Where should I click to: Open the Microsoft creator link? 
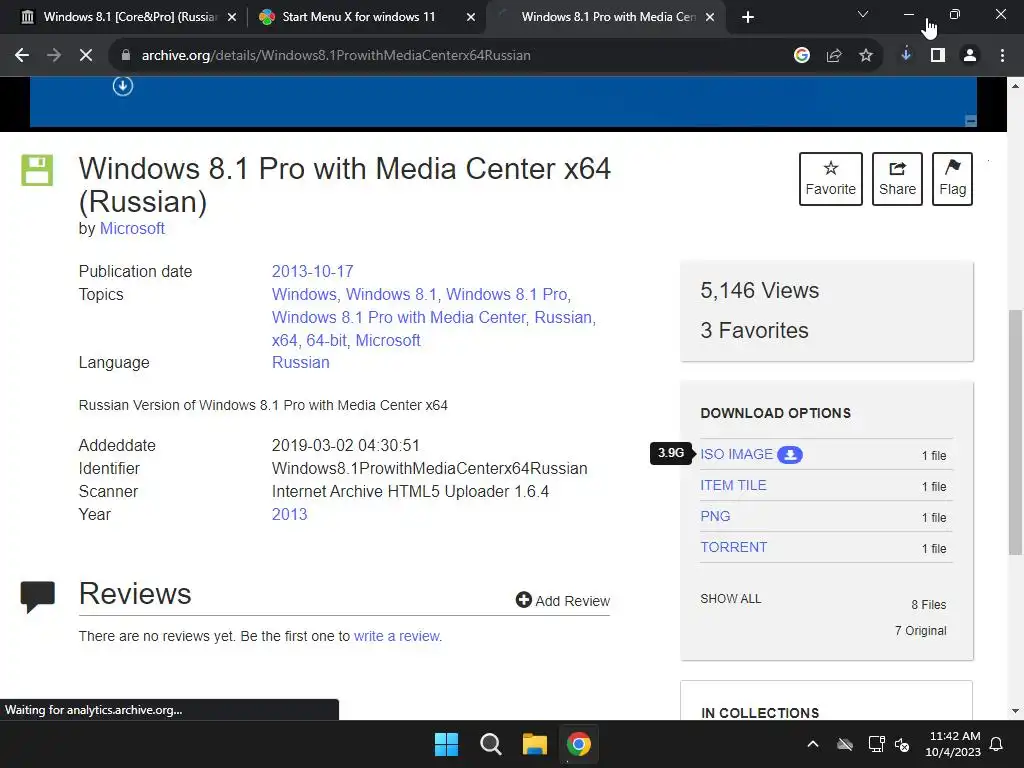point(132,229)
